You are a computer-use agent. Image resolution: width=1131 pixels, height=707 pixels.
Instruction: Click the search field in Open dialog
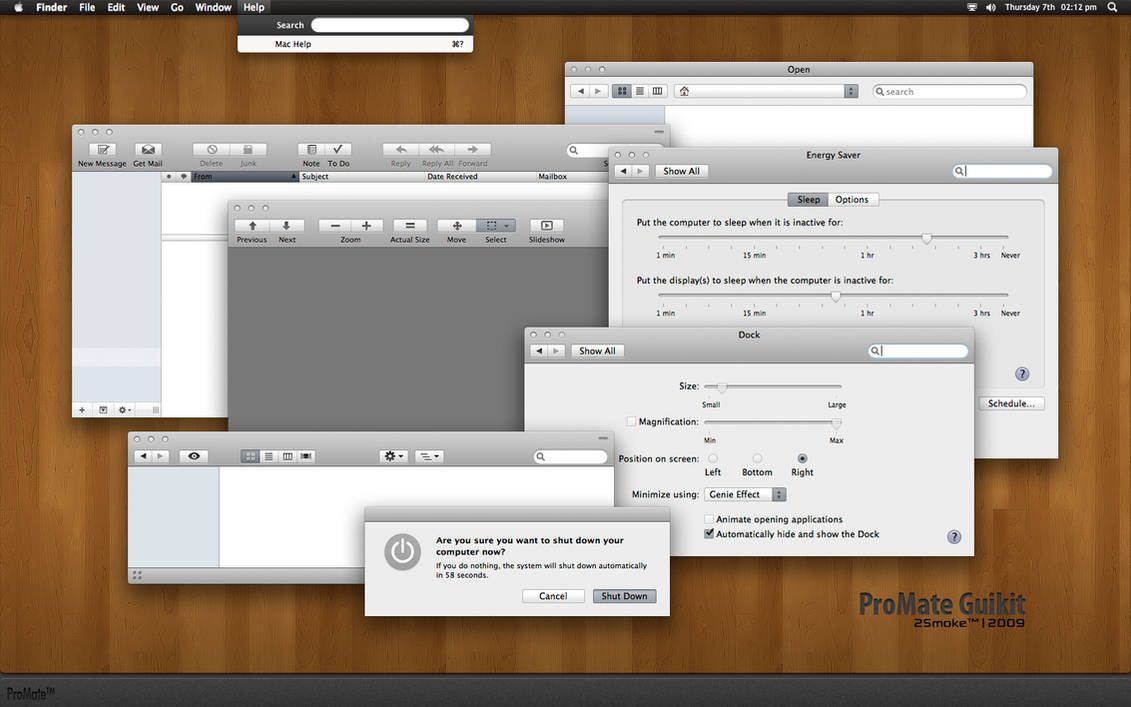[x=949, y=92]
